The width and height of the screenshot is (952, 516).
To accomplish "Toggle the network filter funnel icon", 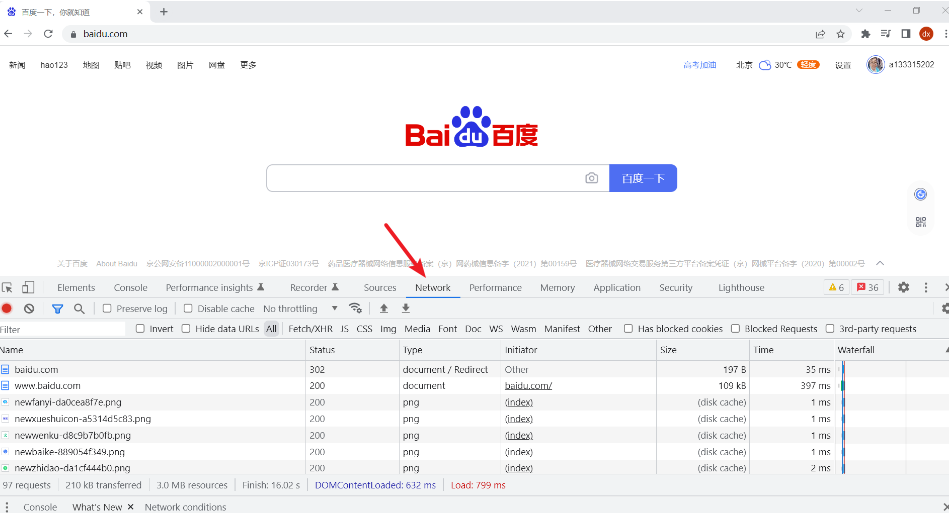I will 58,308.
